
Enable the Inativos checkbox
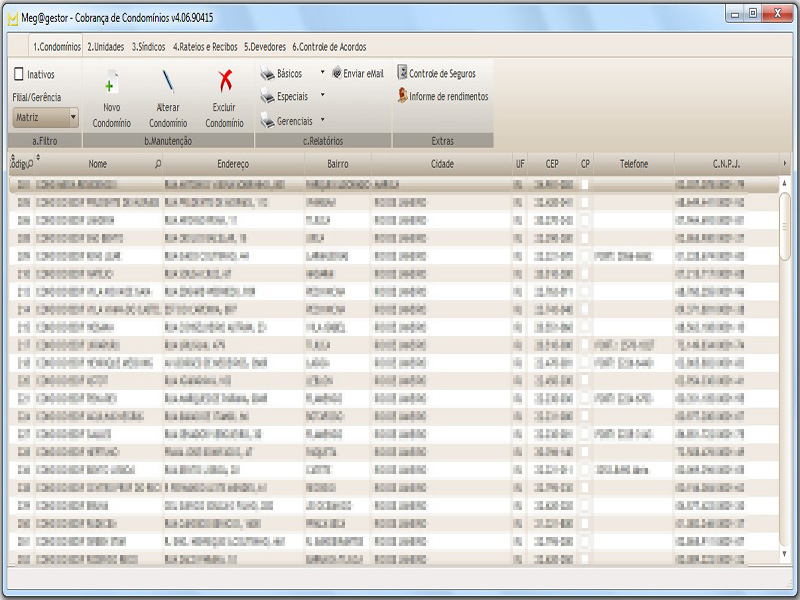pos(19,74)
